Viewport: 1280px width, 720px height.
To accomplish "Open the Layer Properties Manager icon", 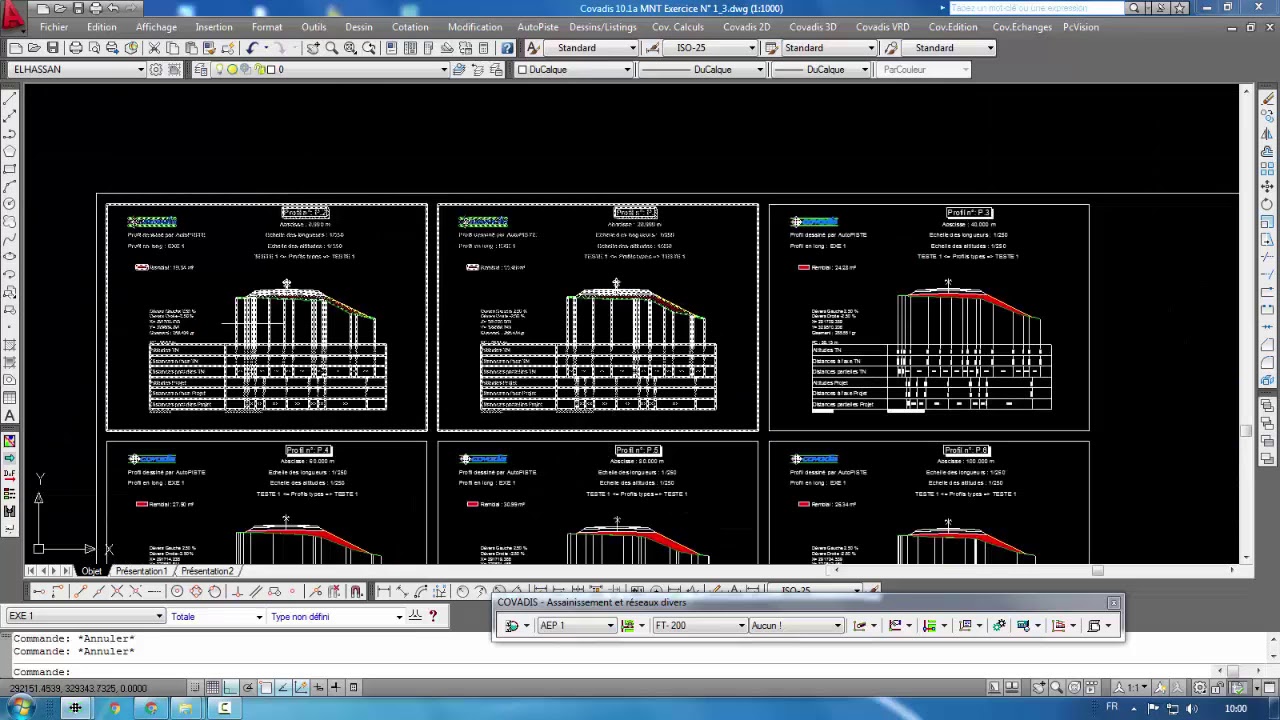I will pos(201,69).
